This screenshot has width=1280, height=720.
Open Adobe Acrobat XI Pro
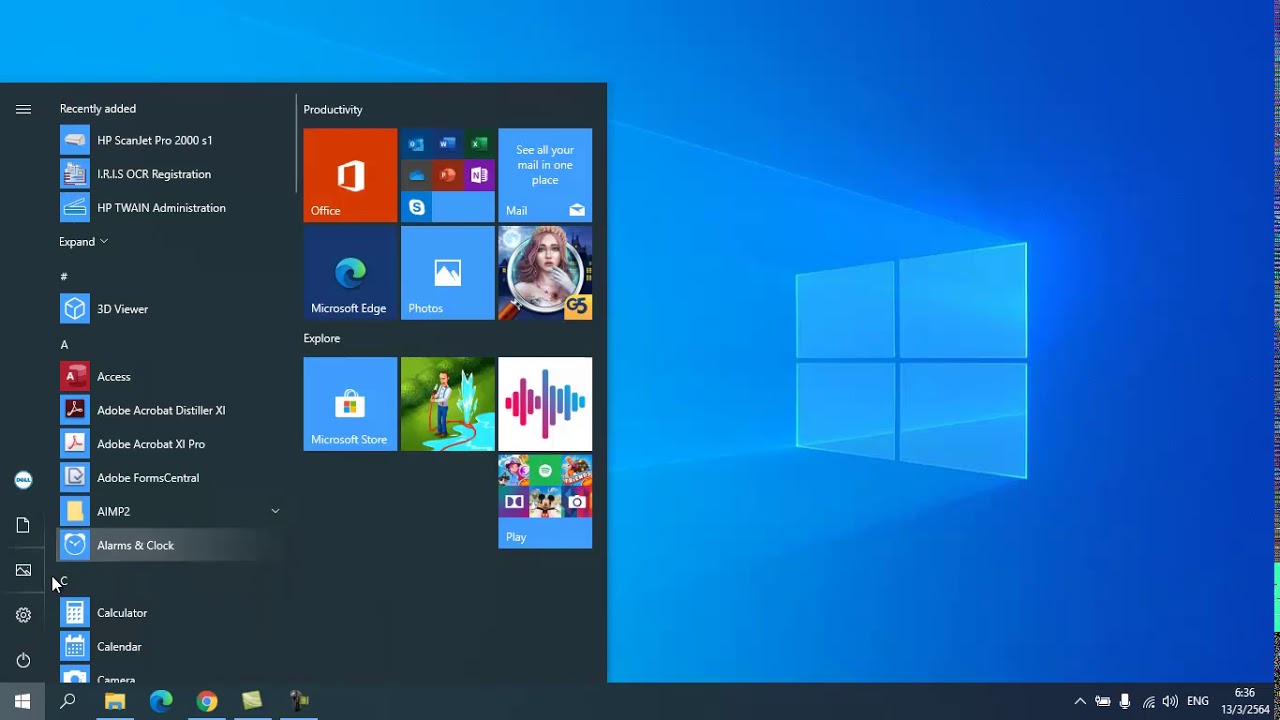tap(172, 444)
